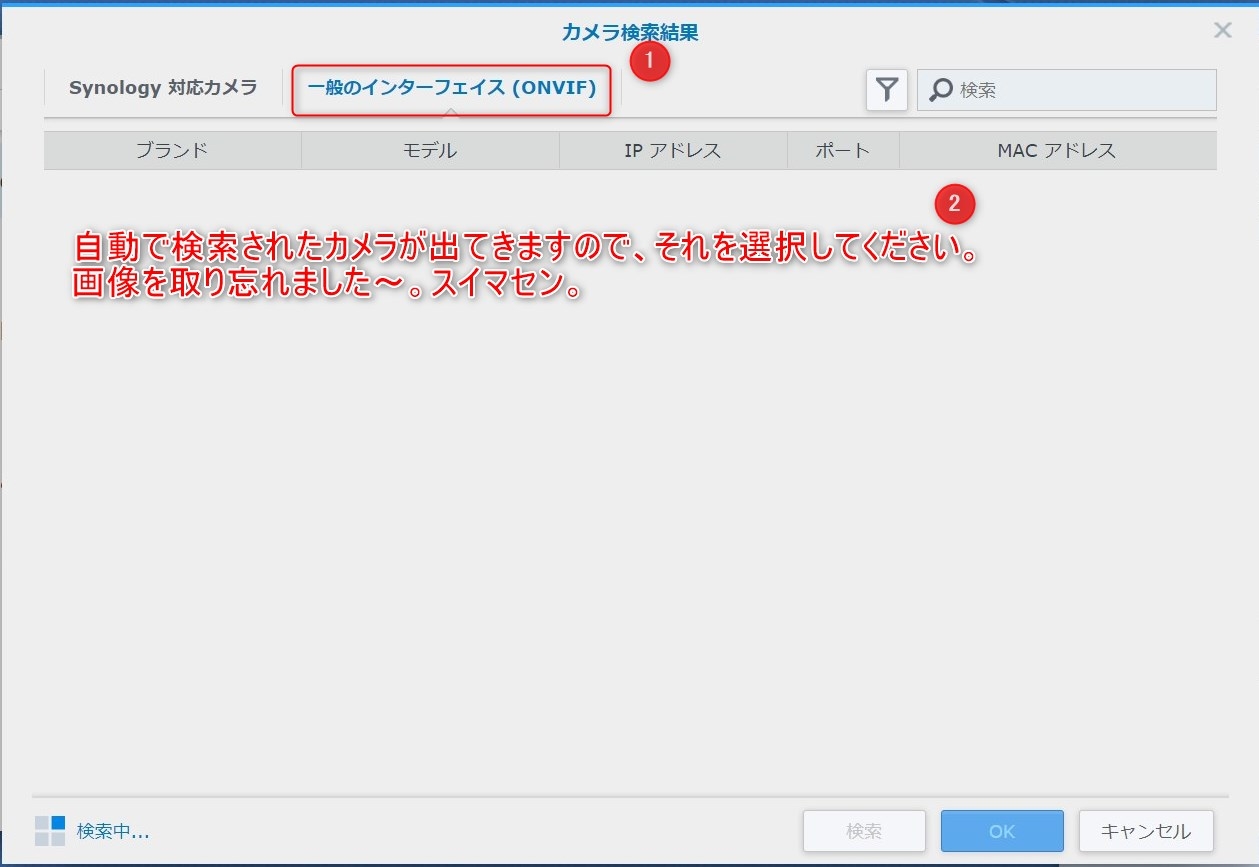Sort by ブランド column header
The image size is (1259, 867).
[x=172, y=151]
